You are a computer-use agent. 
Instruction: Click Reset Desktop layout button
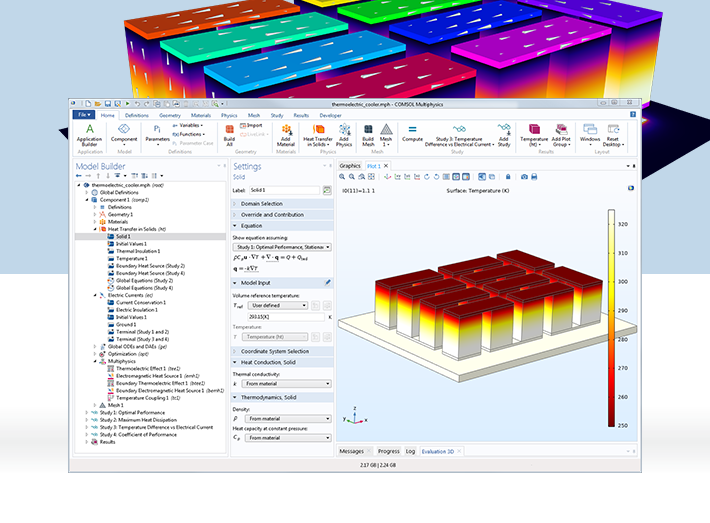pyautogui.click(x=613, y=135)
